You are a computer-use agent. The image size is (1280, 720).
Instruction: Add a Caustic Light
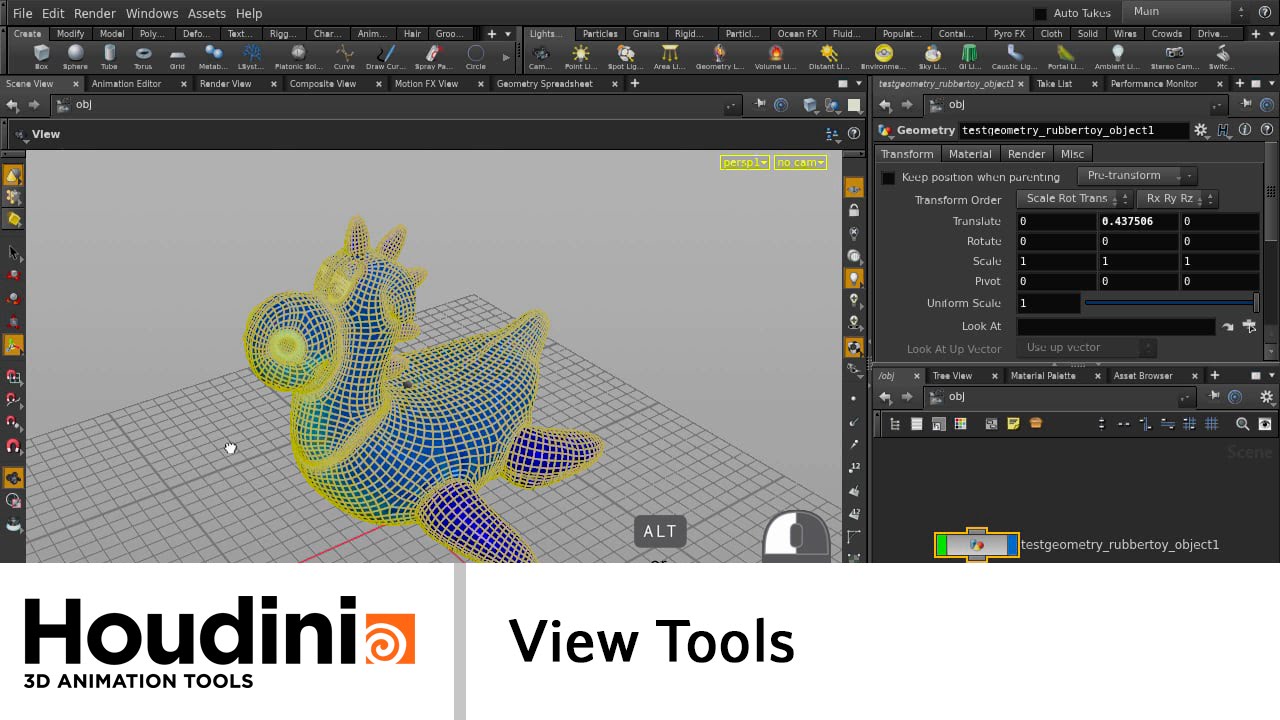(1015, 56)
